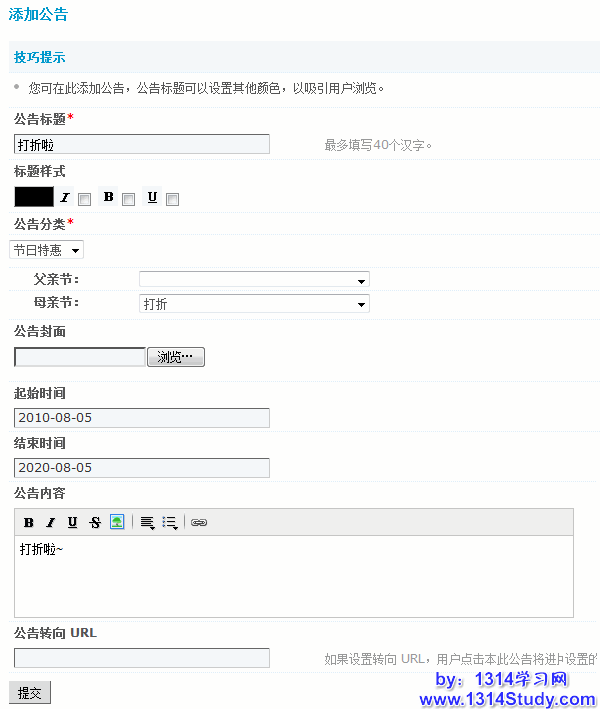Insert an image using the picture icon
Image resolution: width=600 pixels, height=709 pixels.
[117, 522]
